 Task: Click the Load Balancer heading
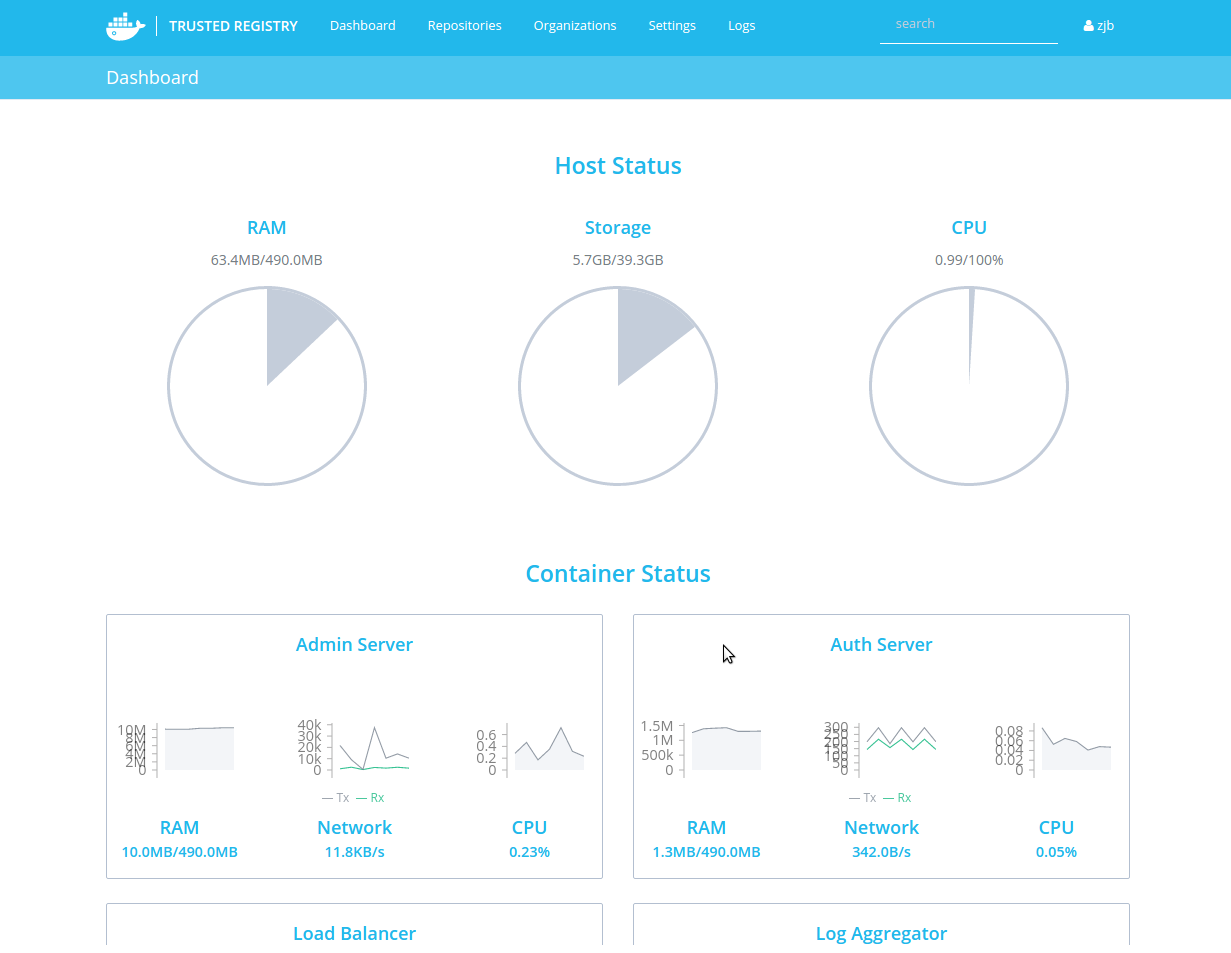[354, 933]
